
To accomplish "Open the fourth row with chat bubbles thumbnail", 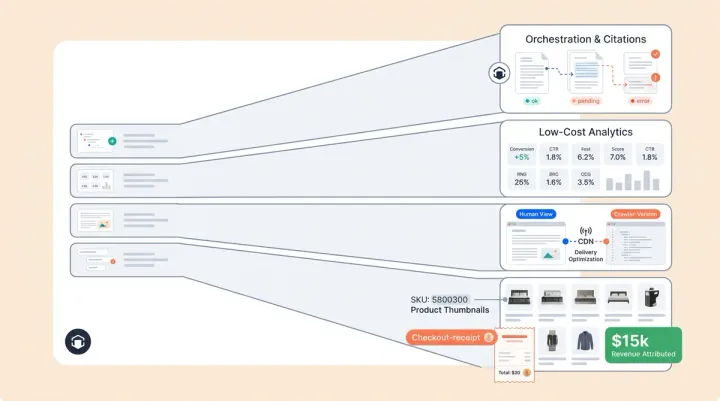I will (125, 260).
